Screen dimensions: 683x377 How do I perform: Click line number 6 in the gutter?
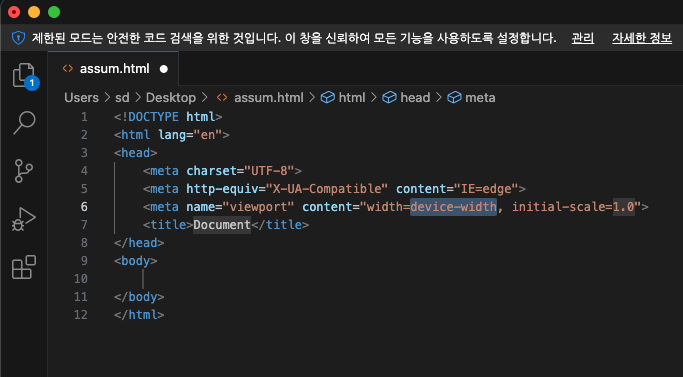[x=84, y=207]
